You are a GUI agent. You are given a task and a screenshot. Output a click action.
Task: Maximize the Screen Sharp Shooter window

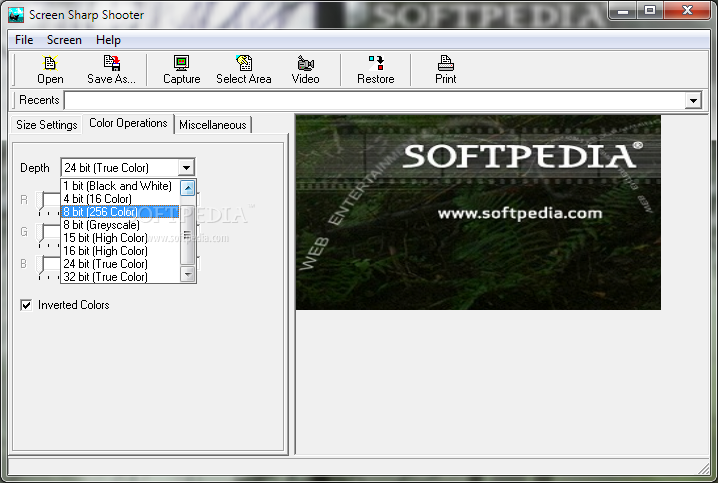649,11
